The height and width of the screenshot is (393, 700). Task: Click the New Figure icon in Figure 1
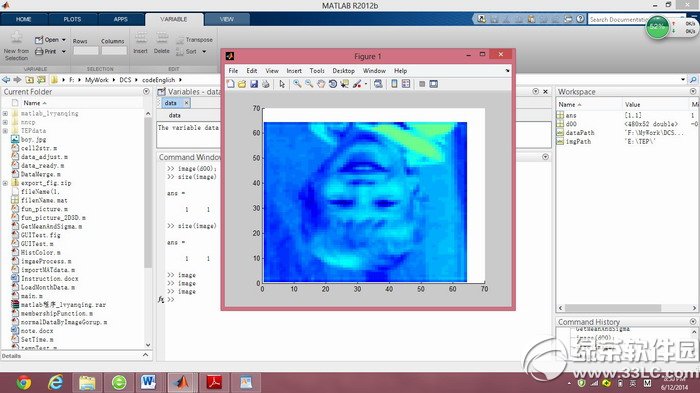tap(230, 84)
